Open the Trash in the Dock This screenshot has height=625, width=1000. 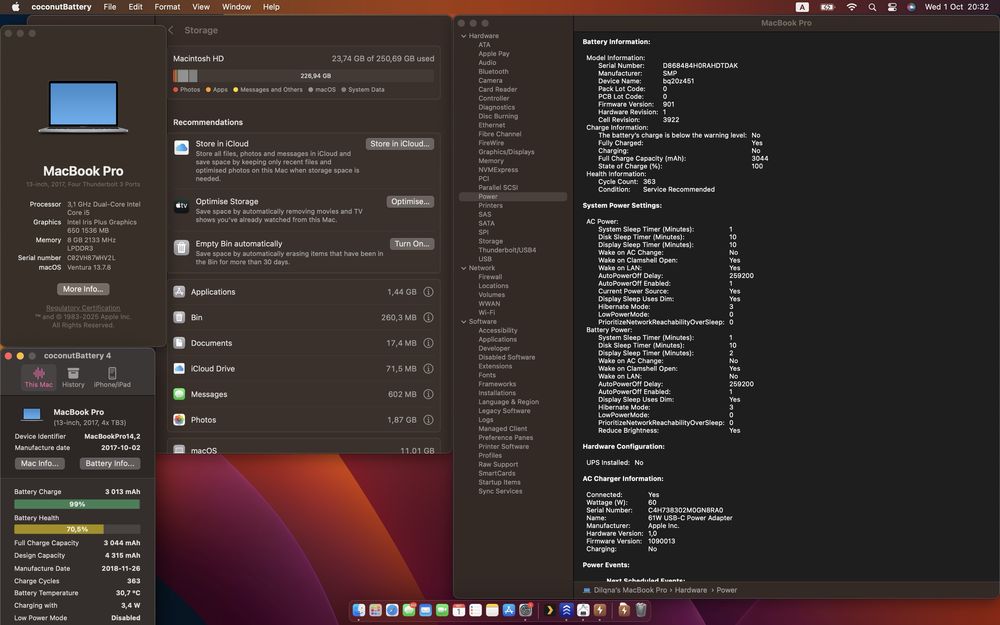[x=640, y=610]
